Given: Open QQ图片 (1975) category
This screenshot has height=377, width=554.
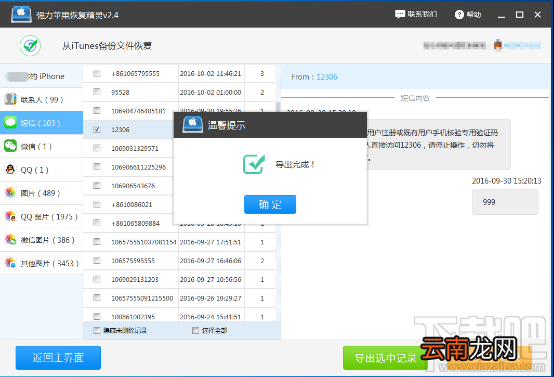Looking at the screenshot, I should pyautogui.click(x=41, y=216).
